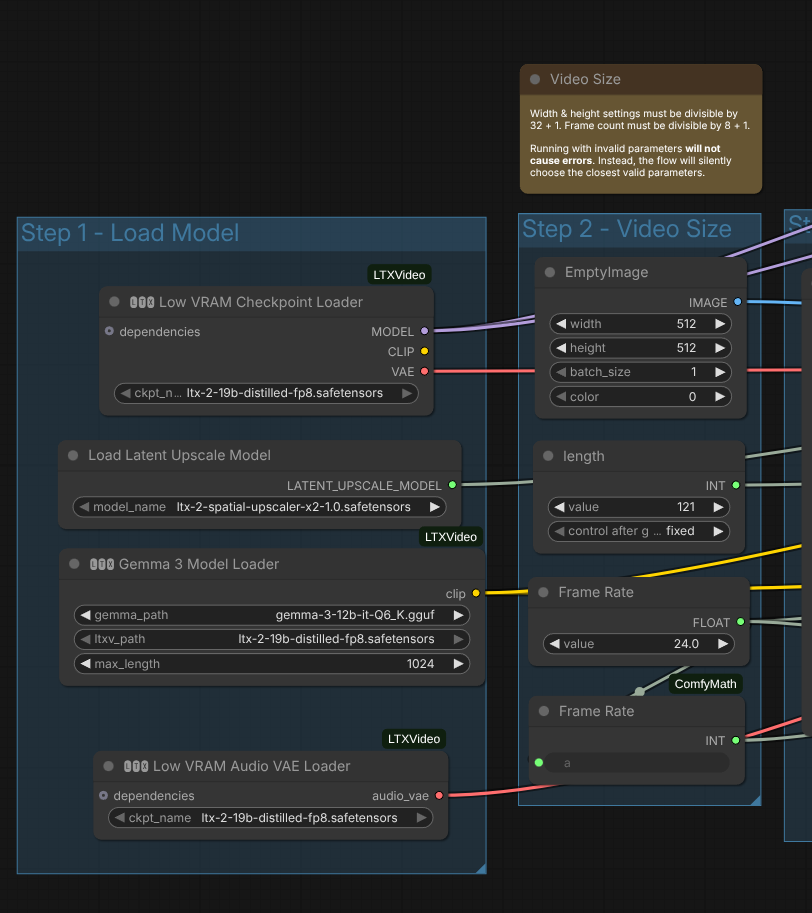The image size is (812, 913).
Task: Click resize corner of Step 2 group
Action: click(756, 801)
